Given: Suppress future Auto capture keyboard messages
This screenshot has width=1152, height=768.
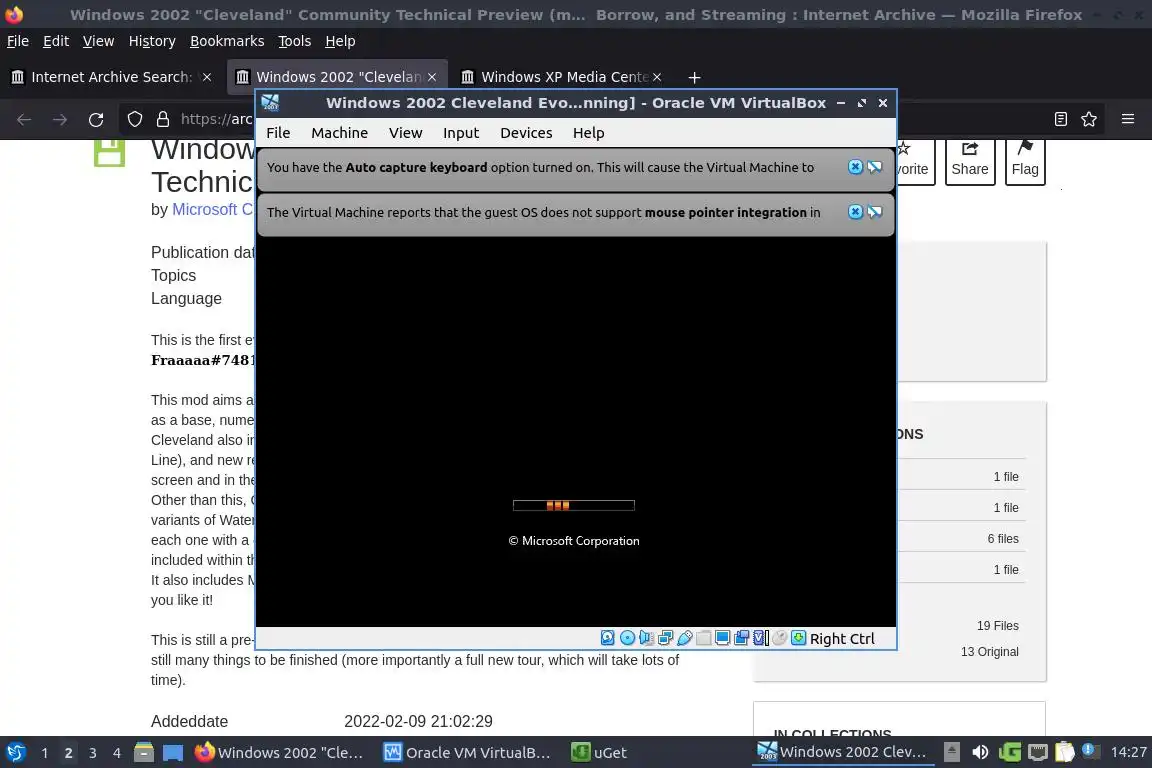Looking at the screenshot, I should pyautogui.click(x=874, y=167).
